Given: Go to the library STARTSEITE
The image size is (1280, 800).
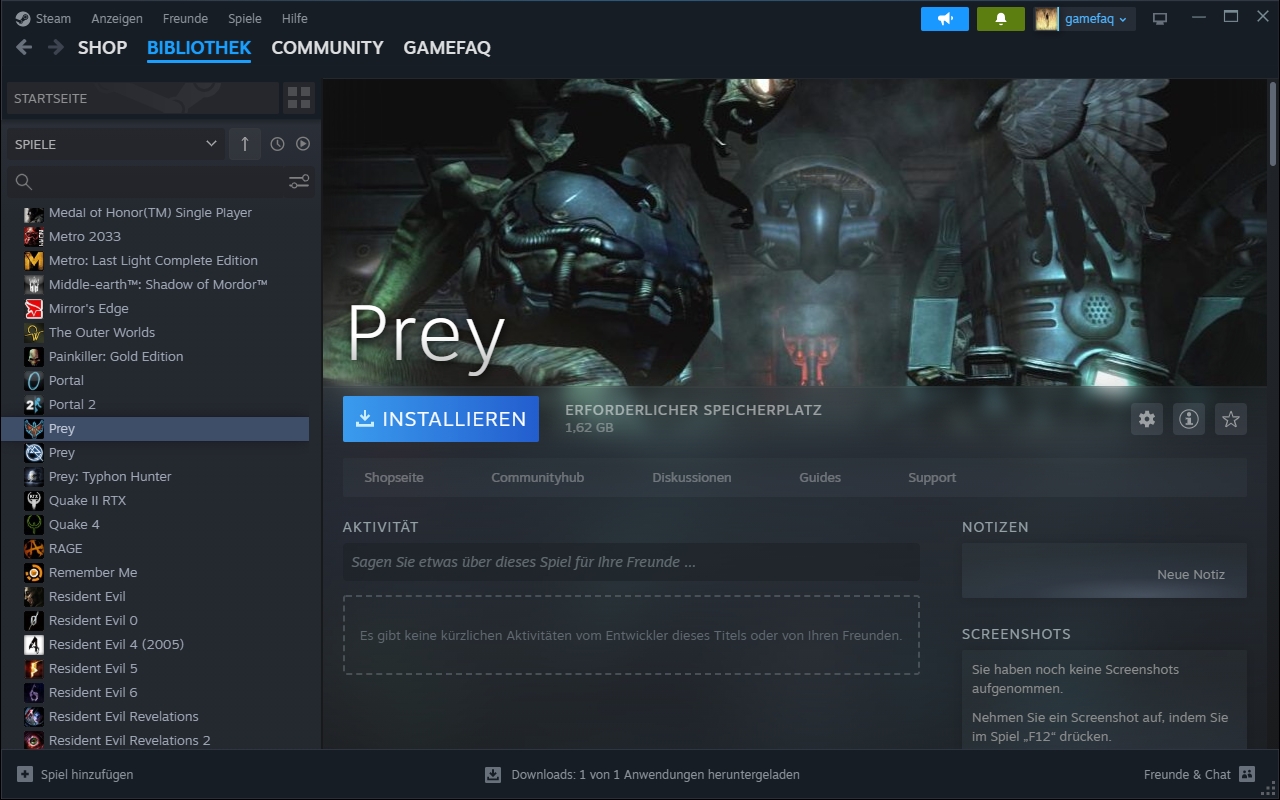Looking at the screenshot, I should [x=142, y=98].
